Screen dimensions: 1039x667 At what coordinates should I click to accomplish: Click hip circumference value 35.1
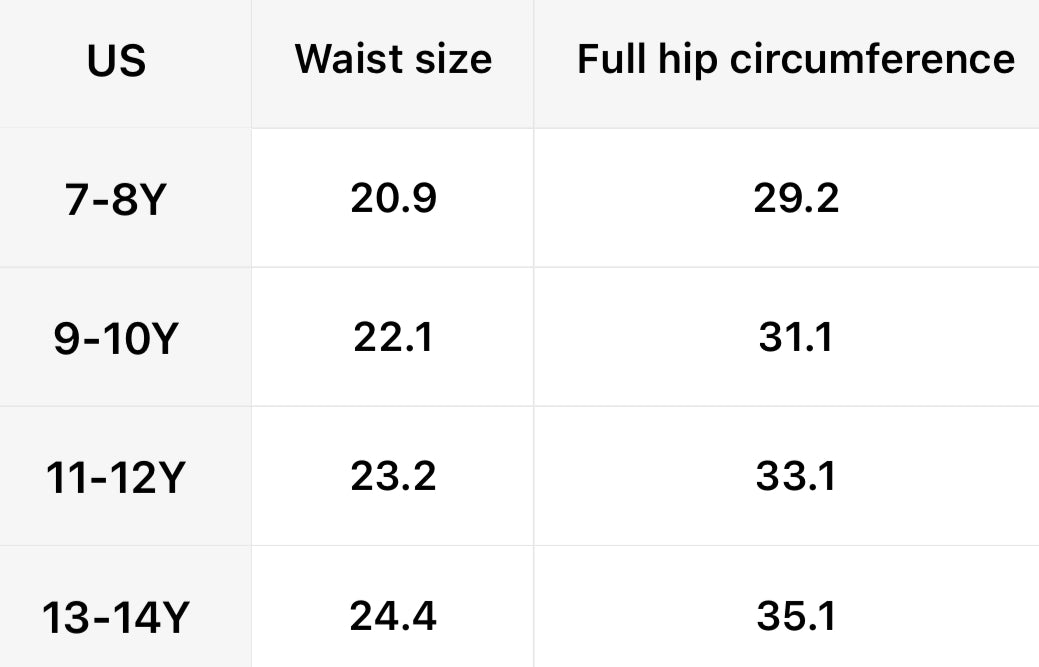coord(796,616)
